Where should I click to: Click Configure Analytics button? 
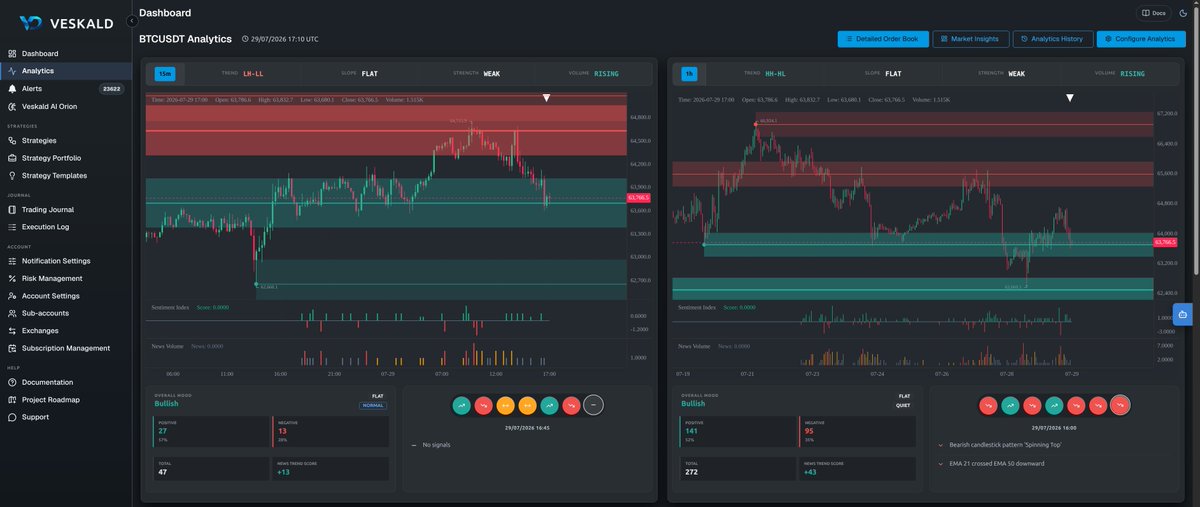tap(1141, 39)
